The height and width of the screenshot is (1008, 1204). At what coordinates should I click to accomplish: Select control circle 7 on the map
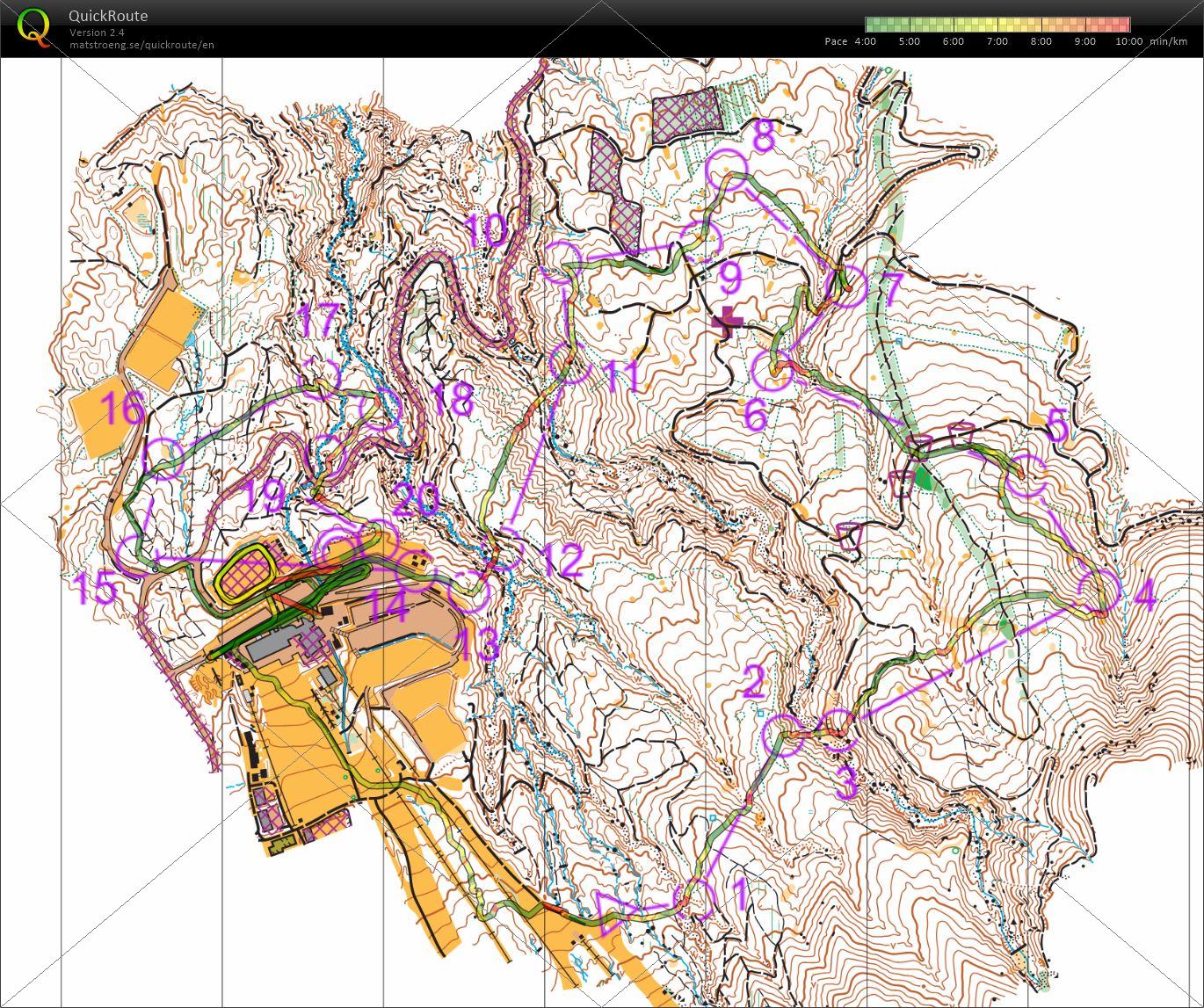coord(847,286)
